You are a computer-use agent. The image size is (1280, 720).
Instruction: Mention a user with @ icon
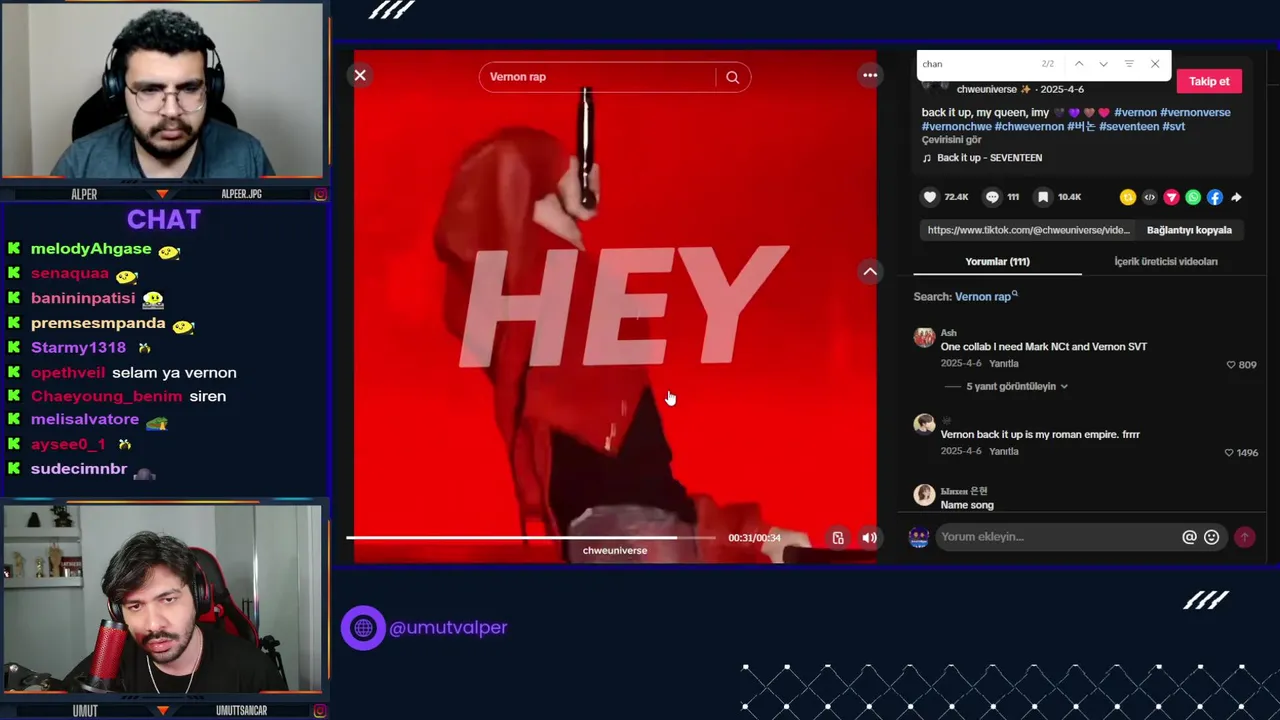click(x=1189, y=537)
